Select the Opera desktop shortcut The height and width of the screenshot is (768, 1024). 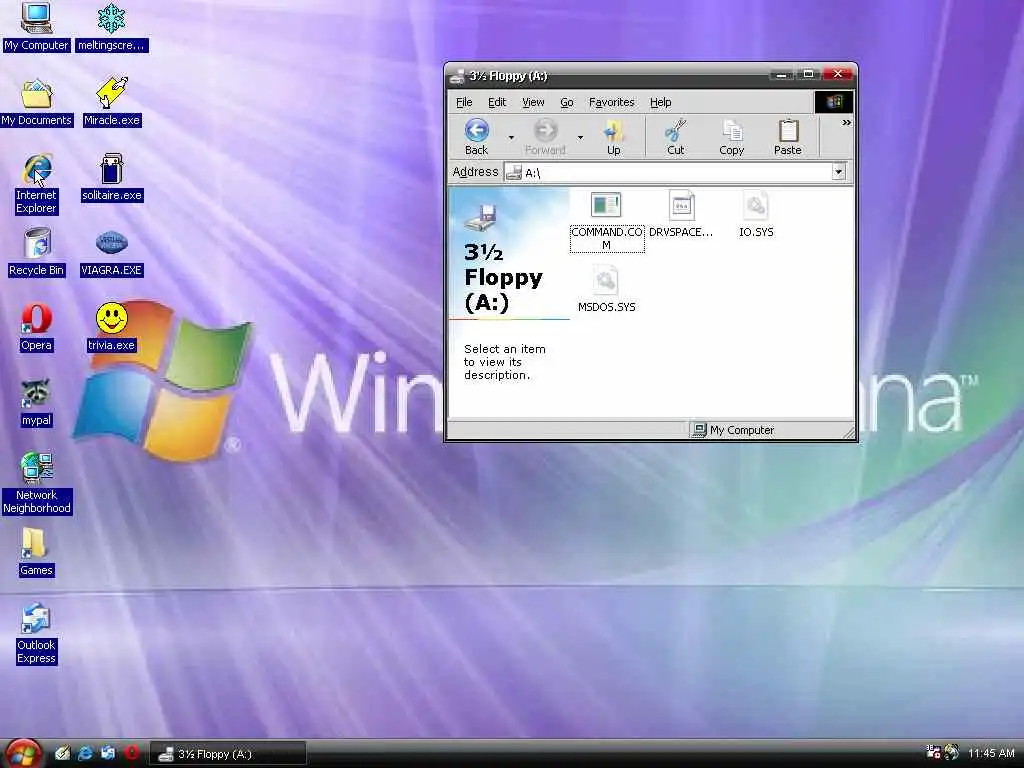[x=36, y=319]
